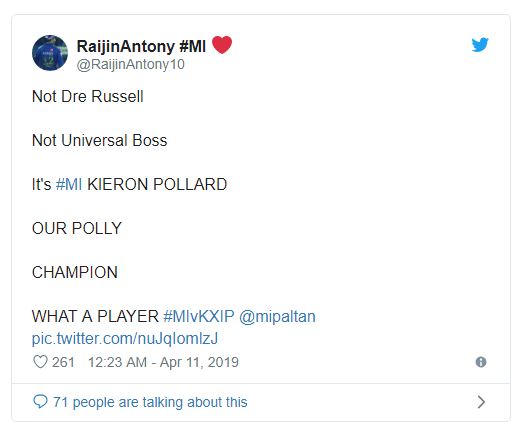Click the red heart emoji in name
The height and width of the screenshot is (431, 529).
click(222, 45)
